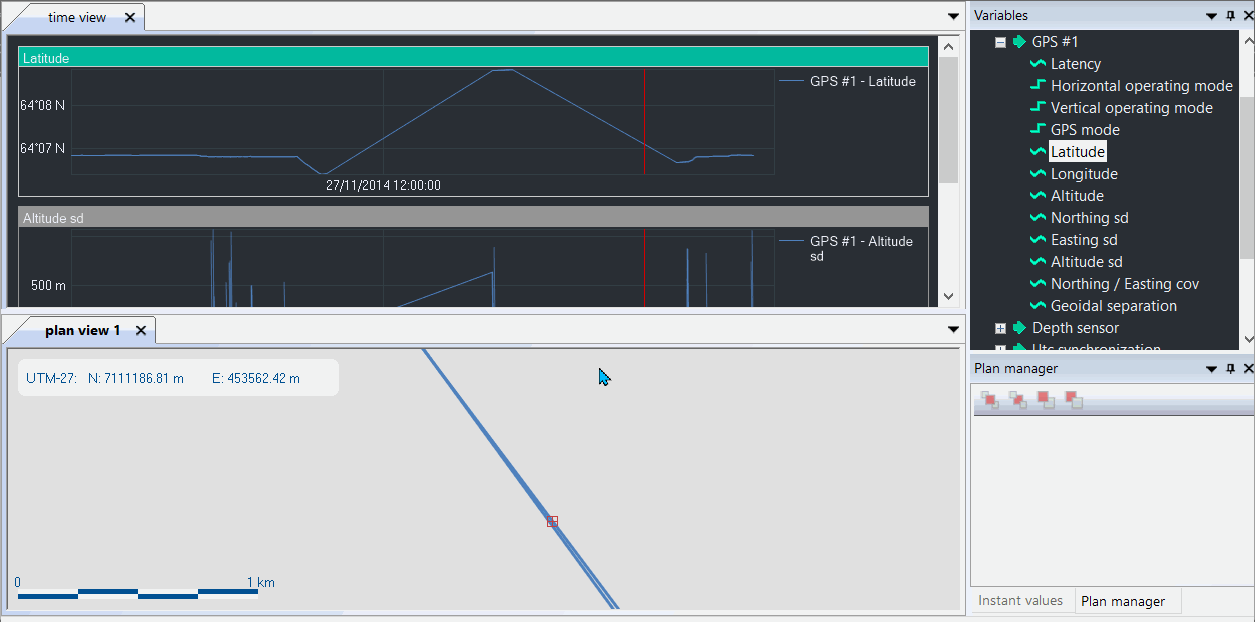Collapse the GPS #1 tree node
The height and width of the screenshot is (622, 1255).
pyautogui.click(x=1000, y=42)
